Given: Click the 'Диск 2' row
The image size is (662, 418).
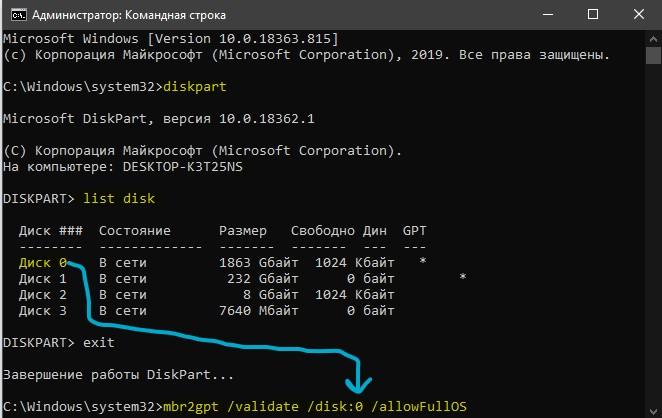Looking at the screenshot, I should [206, 295].
